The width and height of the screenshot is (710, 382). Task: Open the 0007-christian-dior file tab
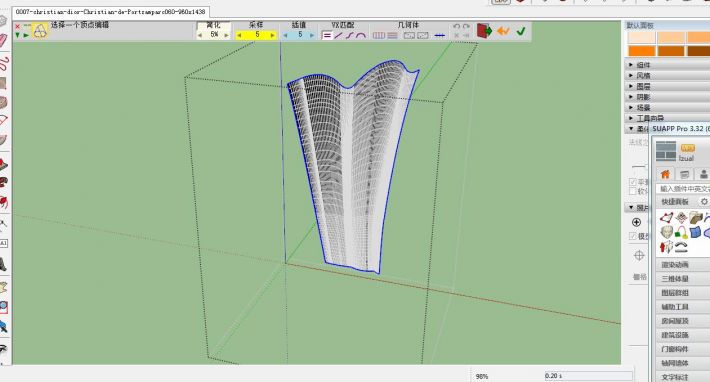pos(110,12)
